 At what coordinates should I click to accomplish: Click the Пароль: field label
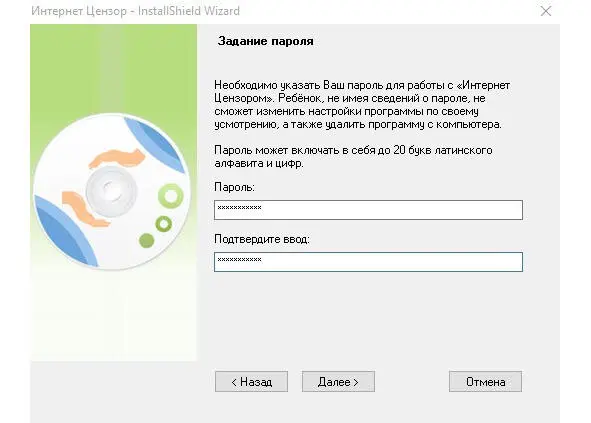(234, 187)
